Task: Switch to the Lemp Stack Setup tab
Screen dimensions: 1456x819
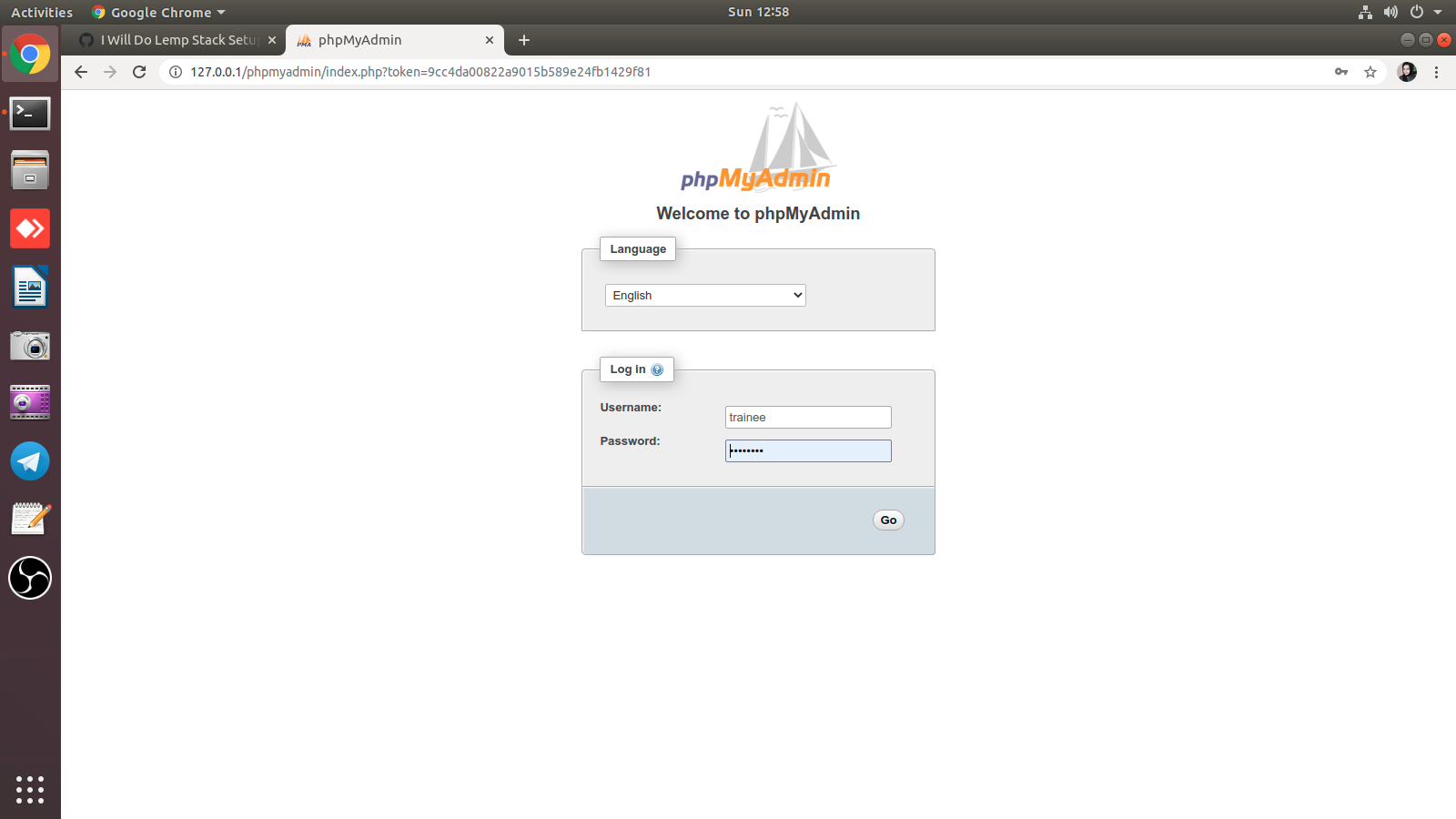Action: 177,40
